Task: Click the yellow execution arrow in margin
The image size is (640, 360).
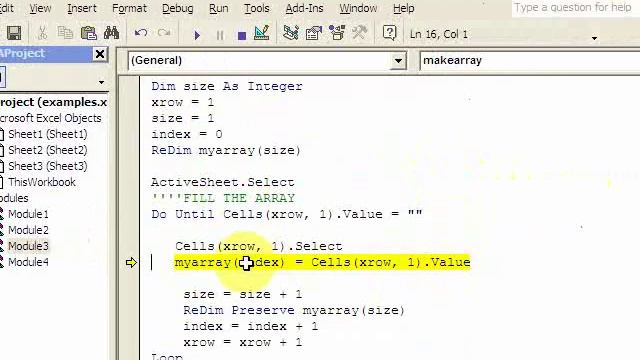Action: (131, 262)
